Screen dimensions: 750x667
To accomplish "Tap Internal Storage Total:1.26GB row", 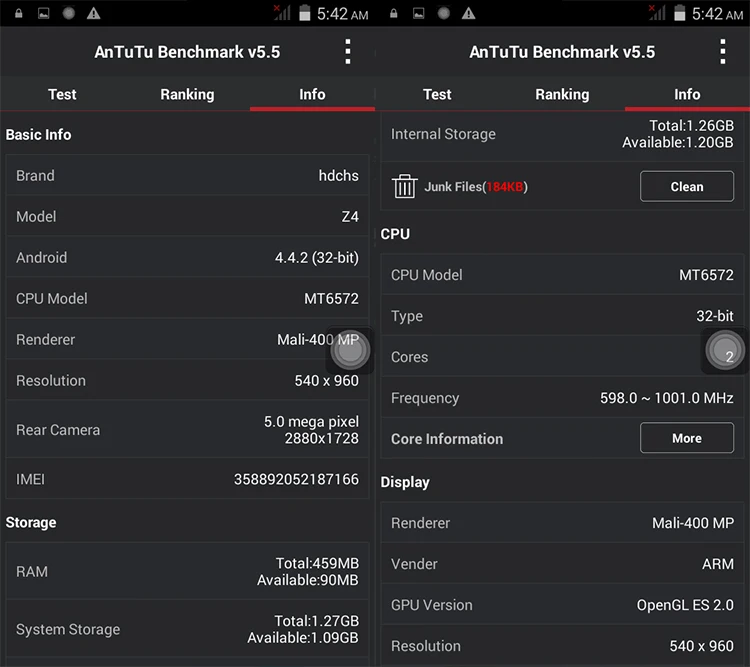I will pyautogui.click(x=562, y=134).
